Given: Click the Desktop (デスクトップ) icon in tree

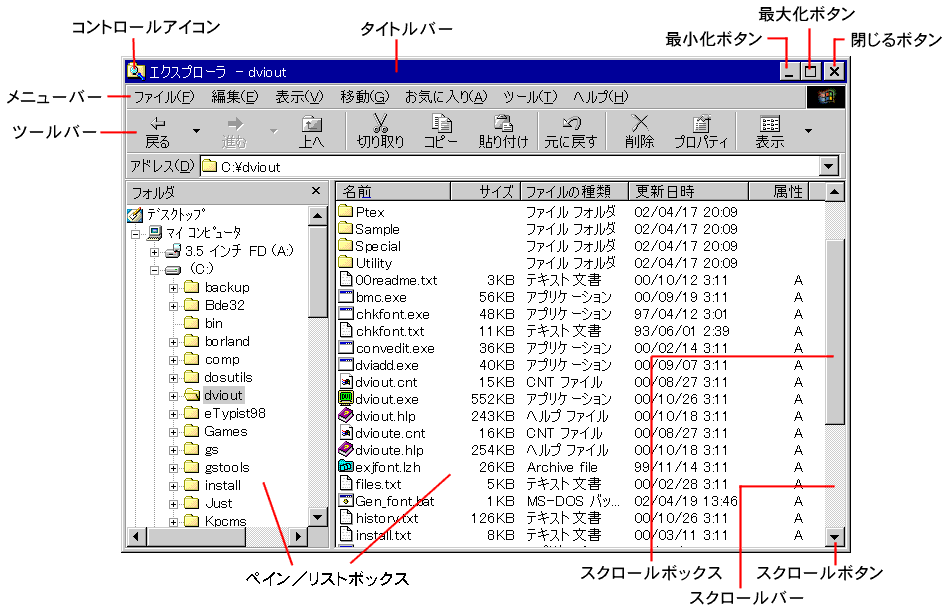Looking at the screenshot, I should (135, 215).
